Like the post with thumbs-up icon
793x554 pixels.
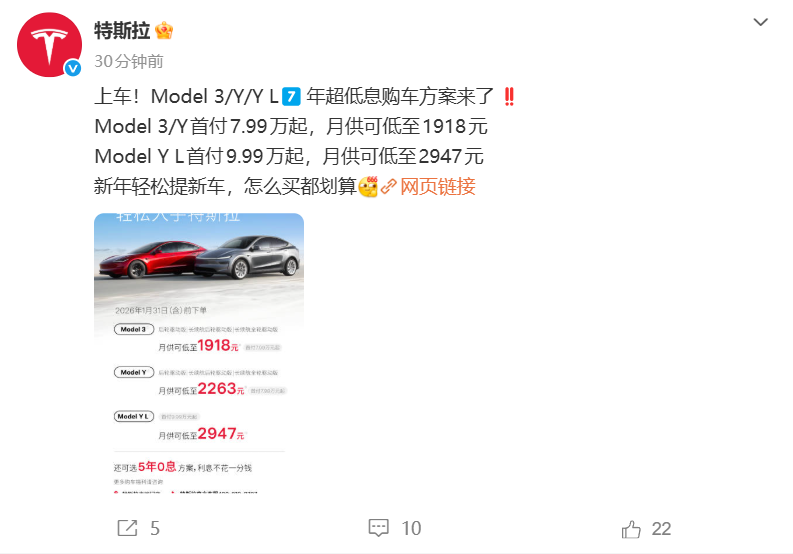click(x=631, y=529)
